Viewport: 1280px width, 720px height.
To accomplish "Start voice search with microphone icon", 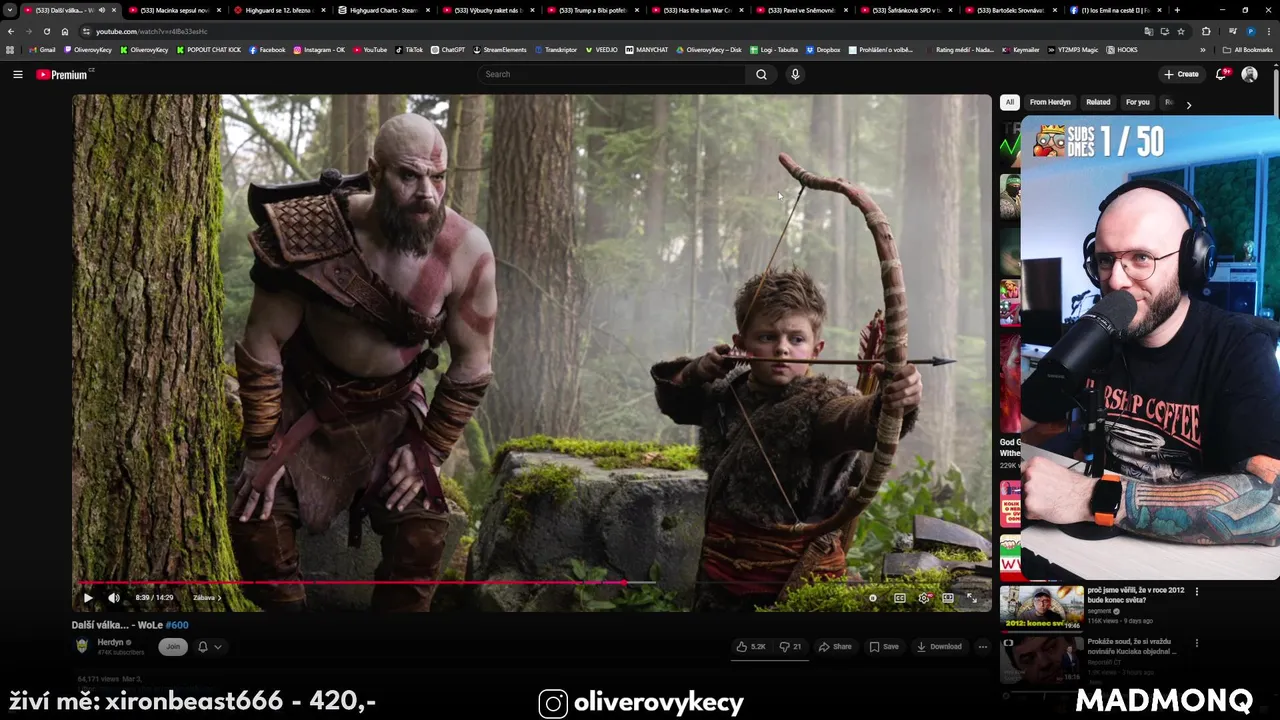I will pos(795,74).
